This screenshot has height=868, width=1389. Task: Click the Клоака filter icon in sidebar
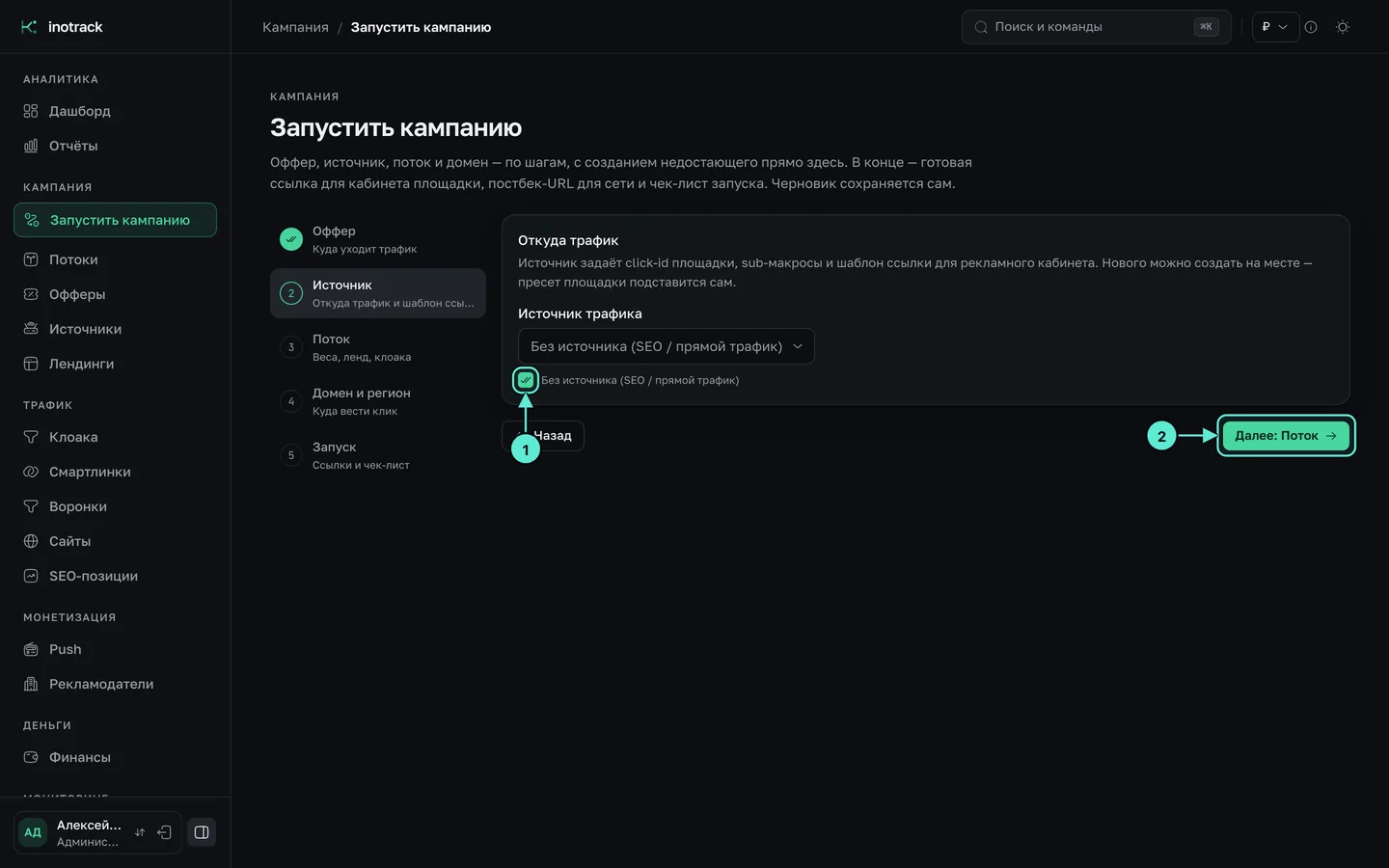pyautogui.click(x=31, y=437)
